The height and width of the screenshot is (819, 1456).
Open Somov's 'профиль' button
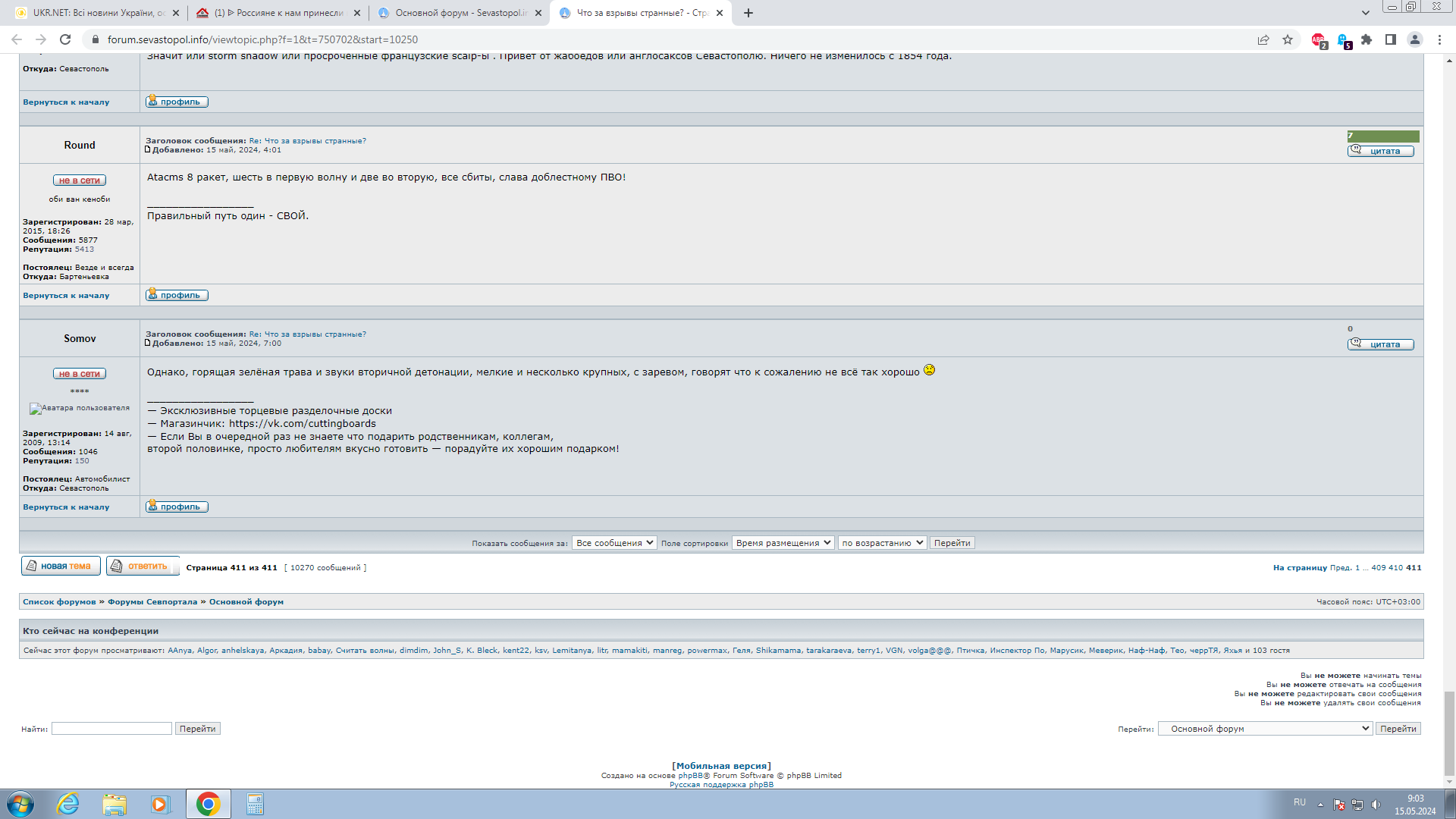pos(177,507)
